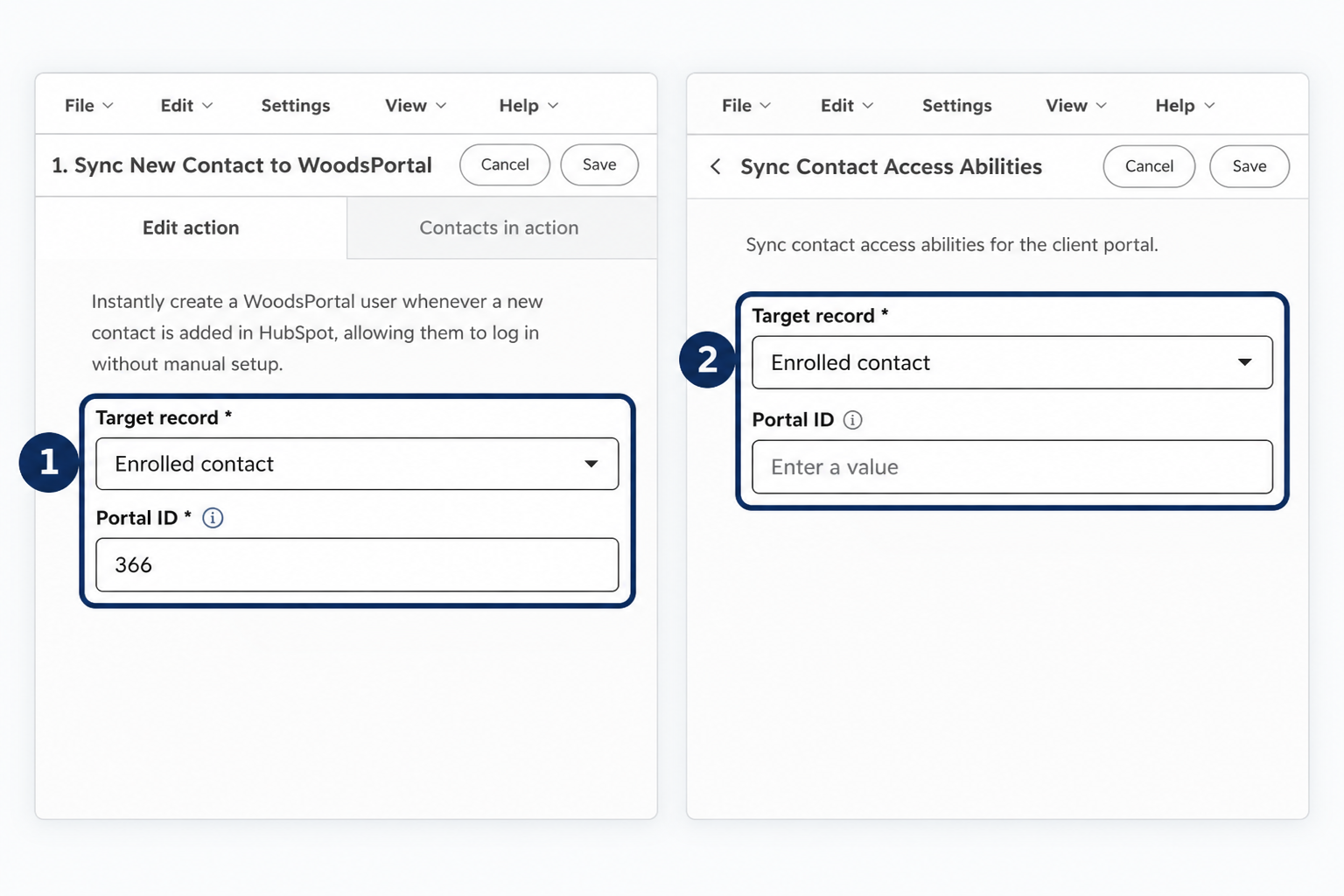Click the 'Instantly create a WoodsPortal user' description
Viewport: 1344px width, 896px height.
317,332
